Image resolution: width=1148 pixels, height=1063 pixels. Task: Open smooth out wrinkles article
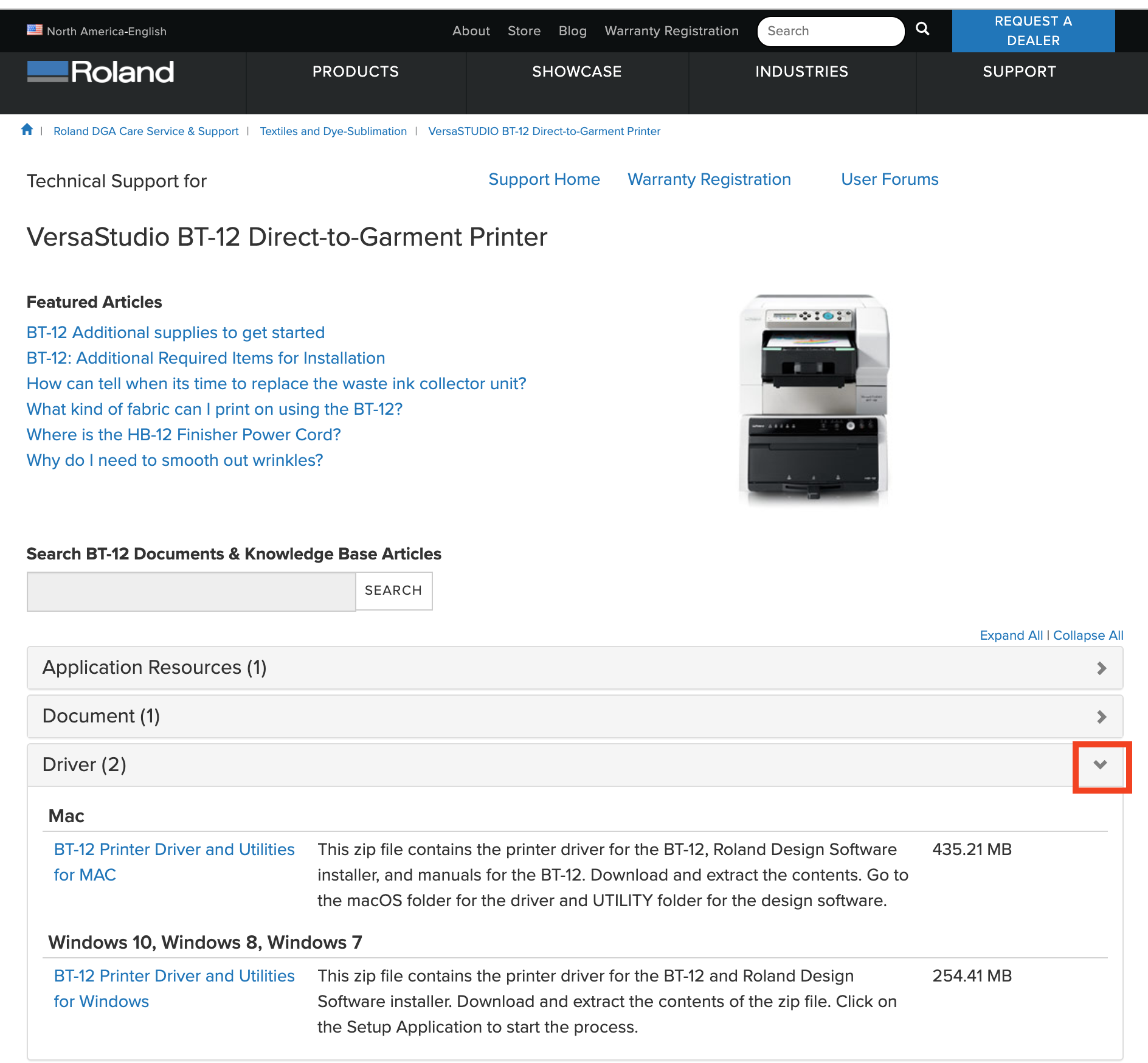(x=175, y=460)
